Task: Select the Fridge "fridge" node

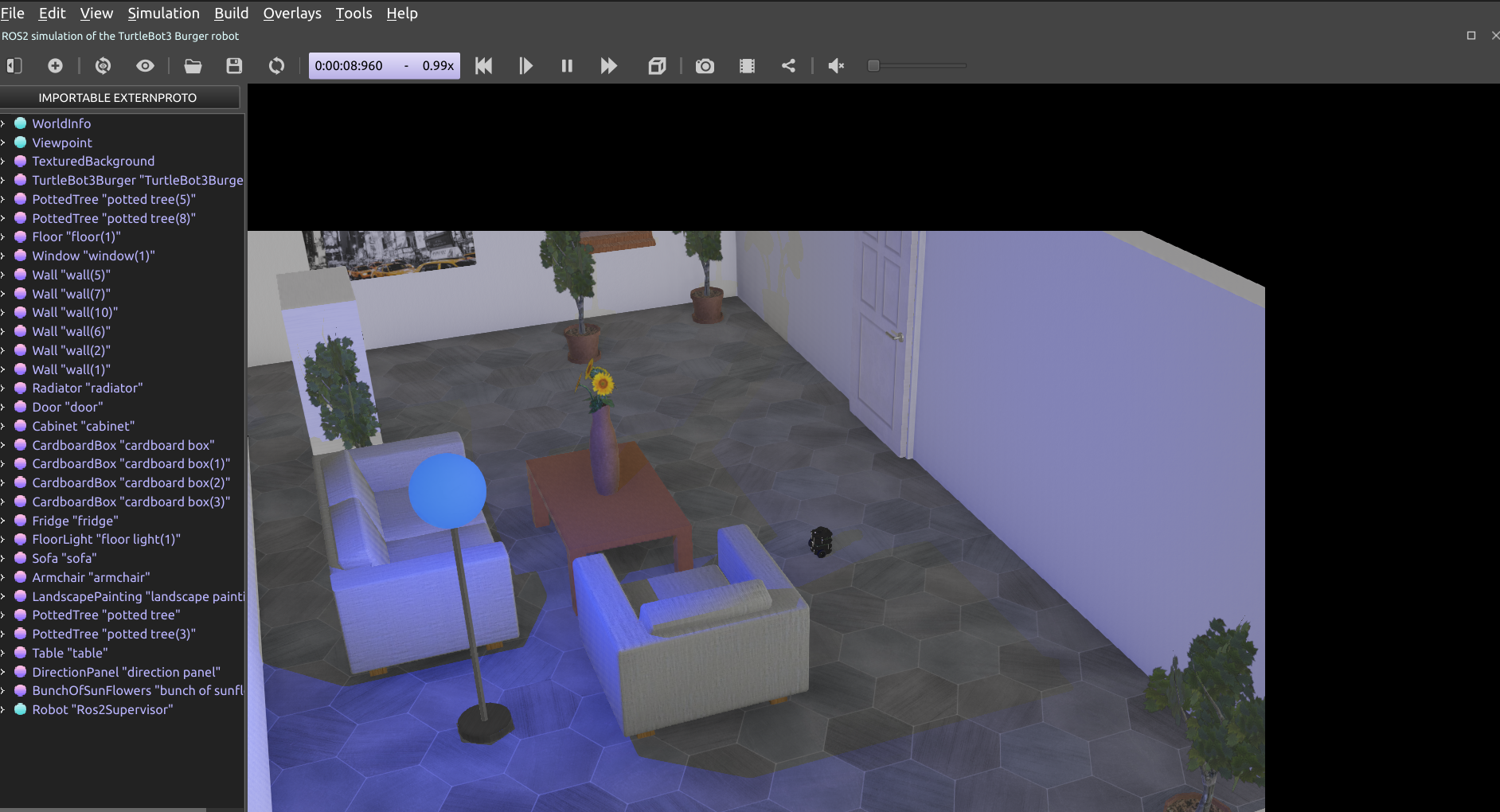Action: click(x=74, y=520)
